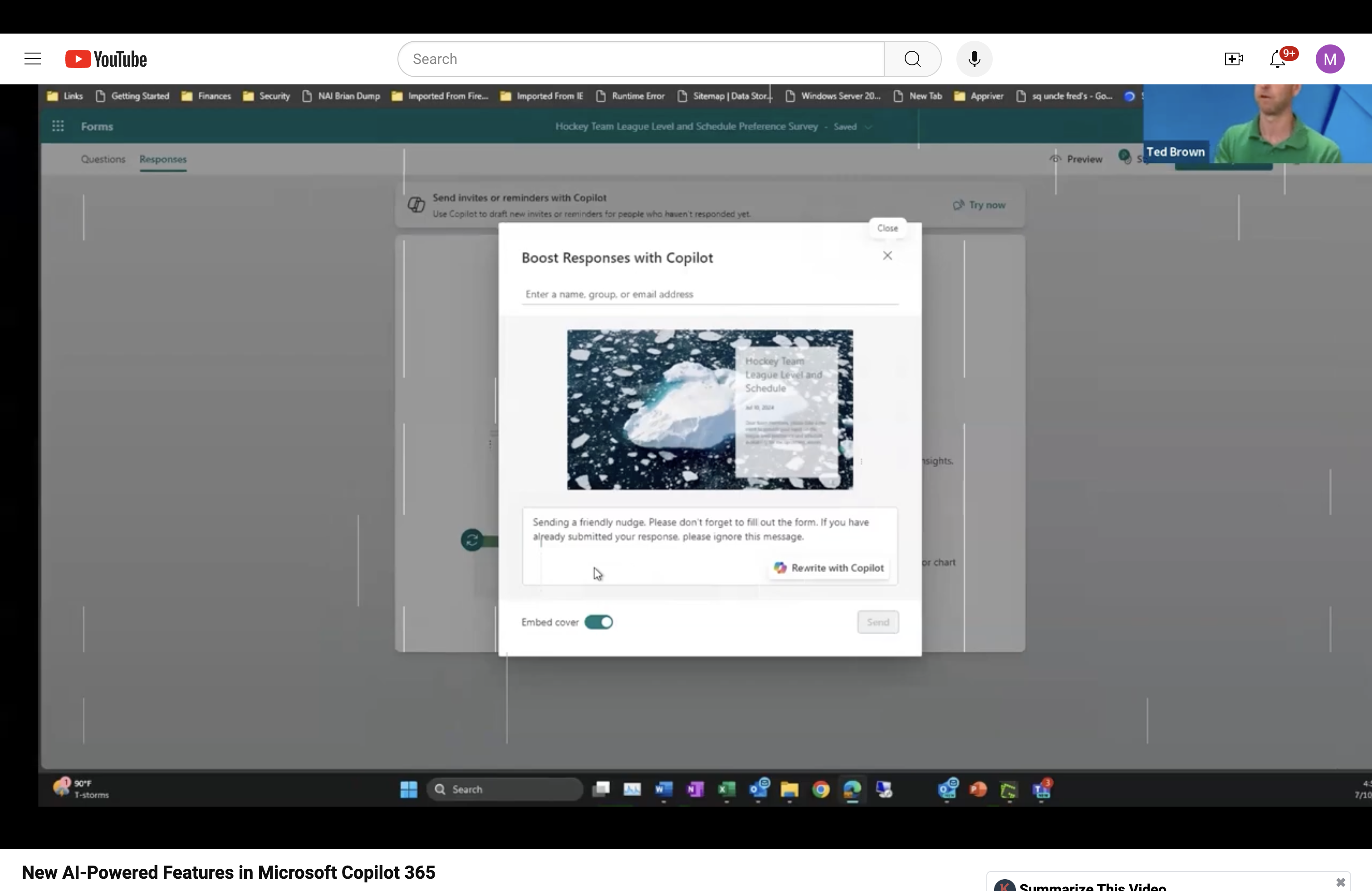Click the Copilot icon in the invites banner

[416, 205]
